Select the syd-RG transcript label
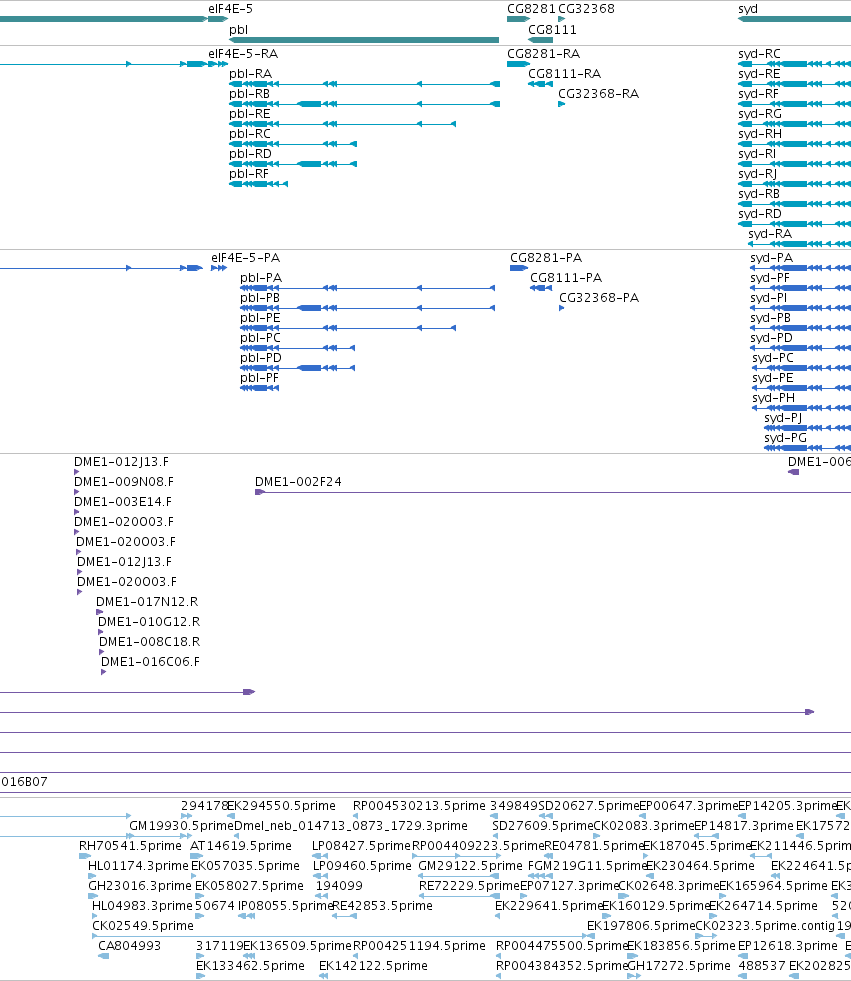Viewport: 851px width, 981px height. point(760,114)
